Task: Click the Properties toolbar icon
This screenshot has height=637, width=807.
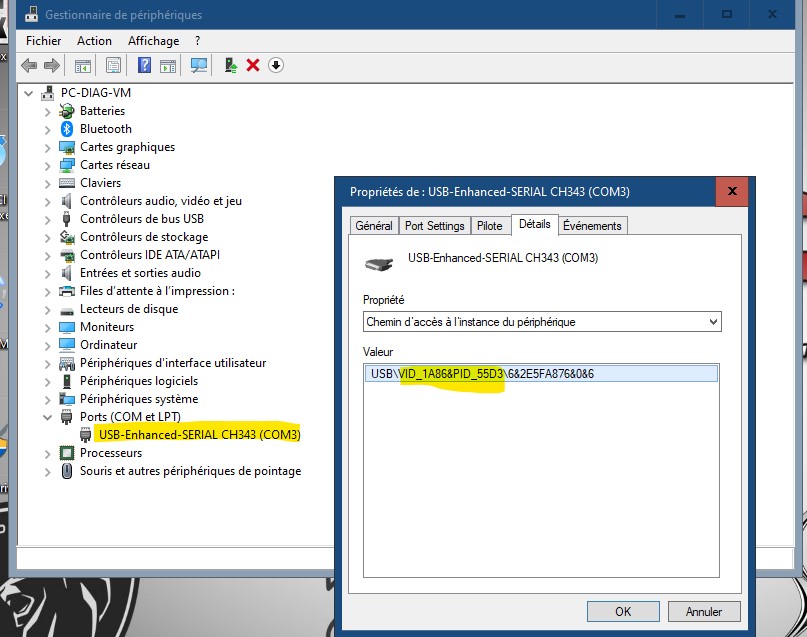Action: [x=113, y=65]
